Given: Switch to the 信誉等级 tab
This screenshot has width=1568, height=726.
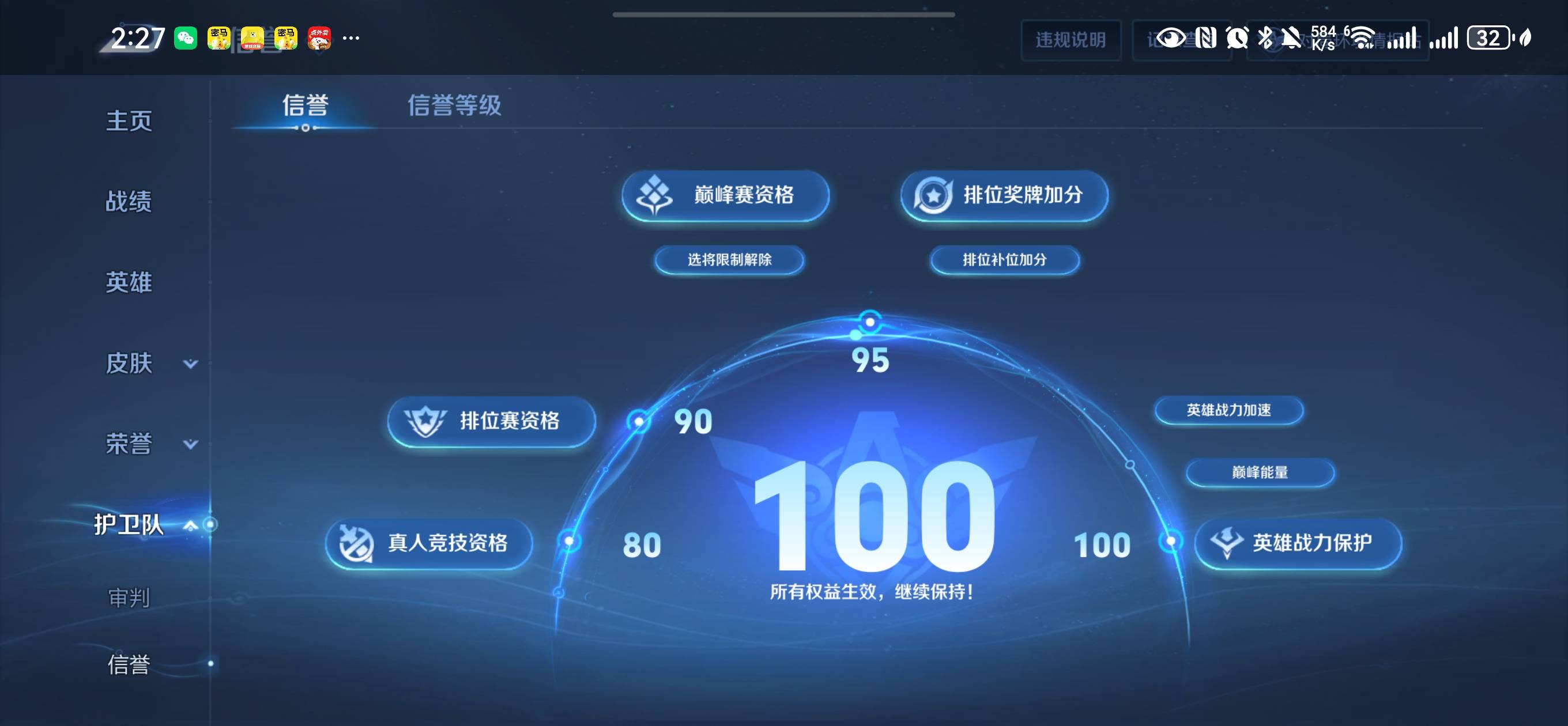Looking at the screenshot, I should (455, 106).
